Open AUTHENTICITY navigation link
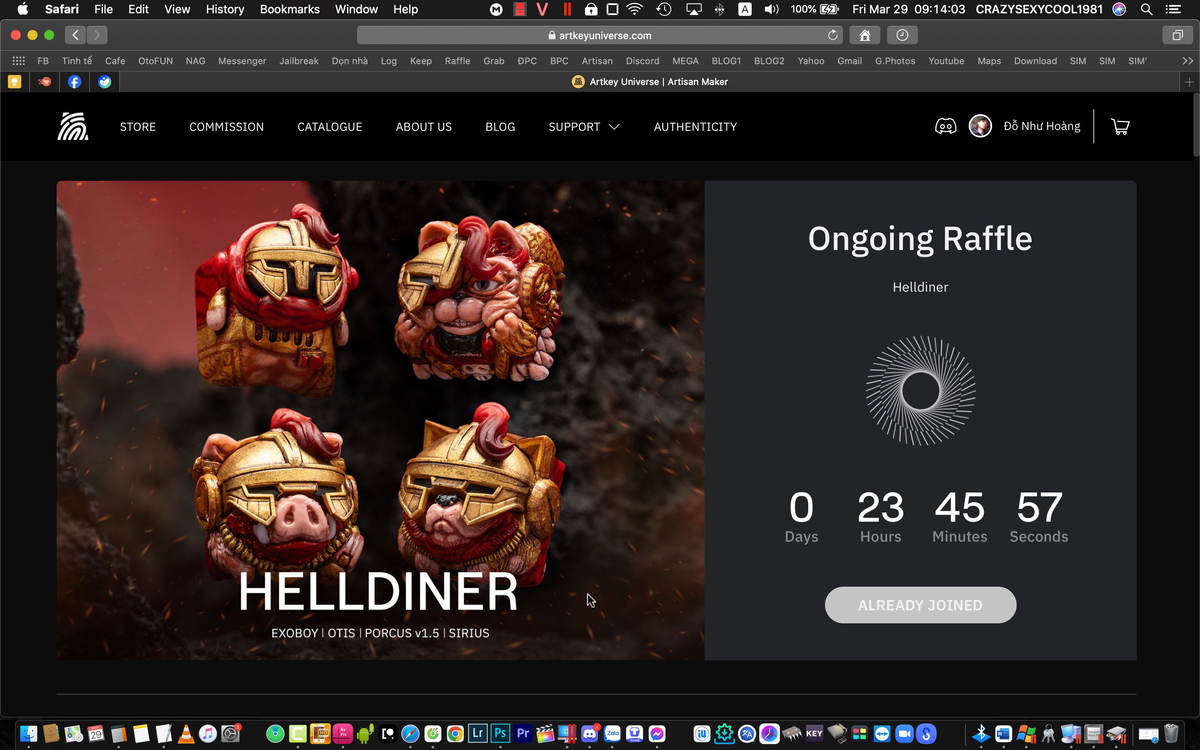 695,127
